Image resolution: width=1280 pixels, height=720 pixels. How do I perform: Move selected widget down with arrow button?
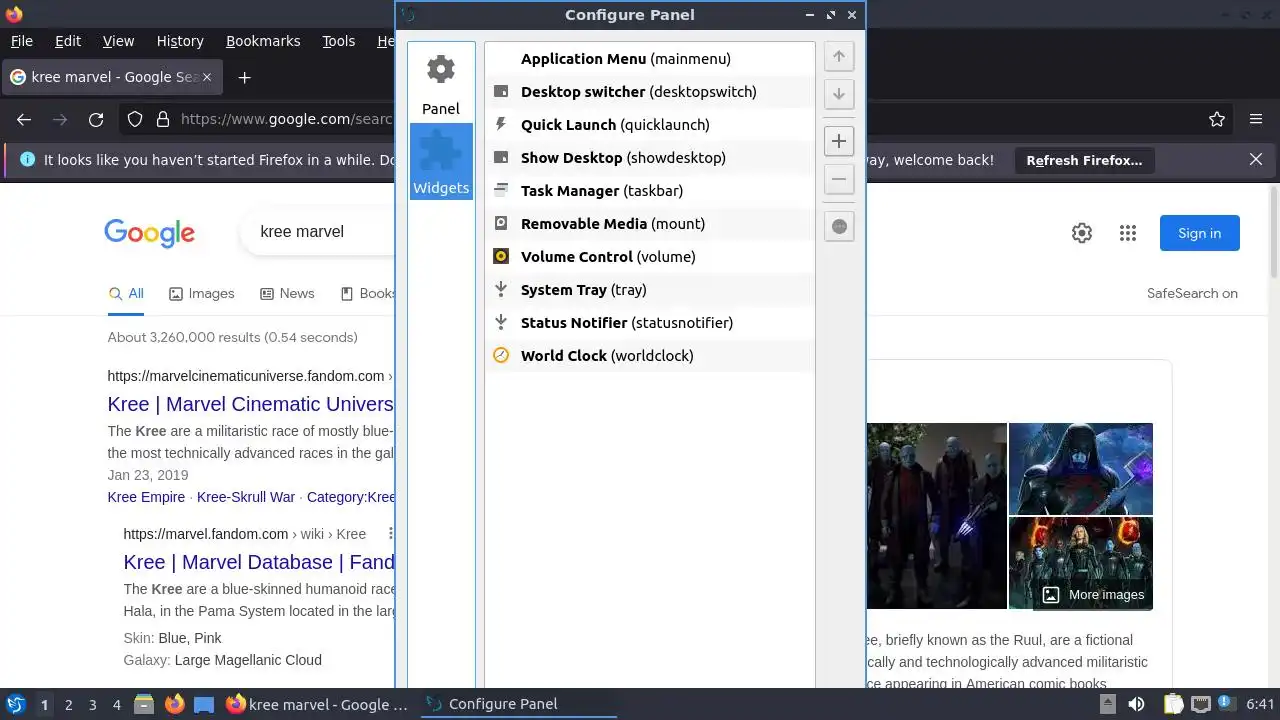[839, 94]
